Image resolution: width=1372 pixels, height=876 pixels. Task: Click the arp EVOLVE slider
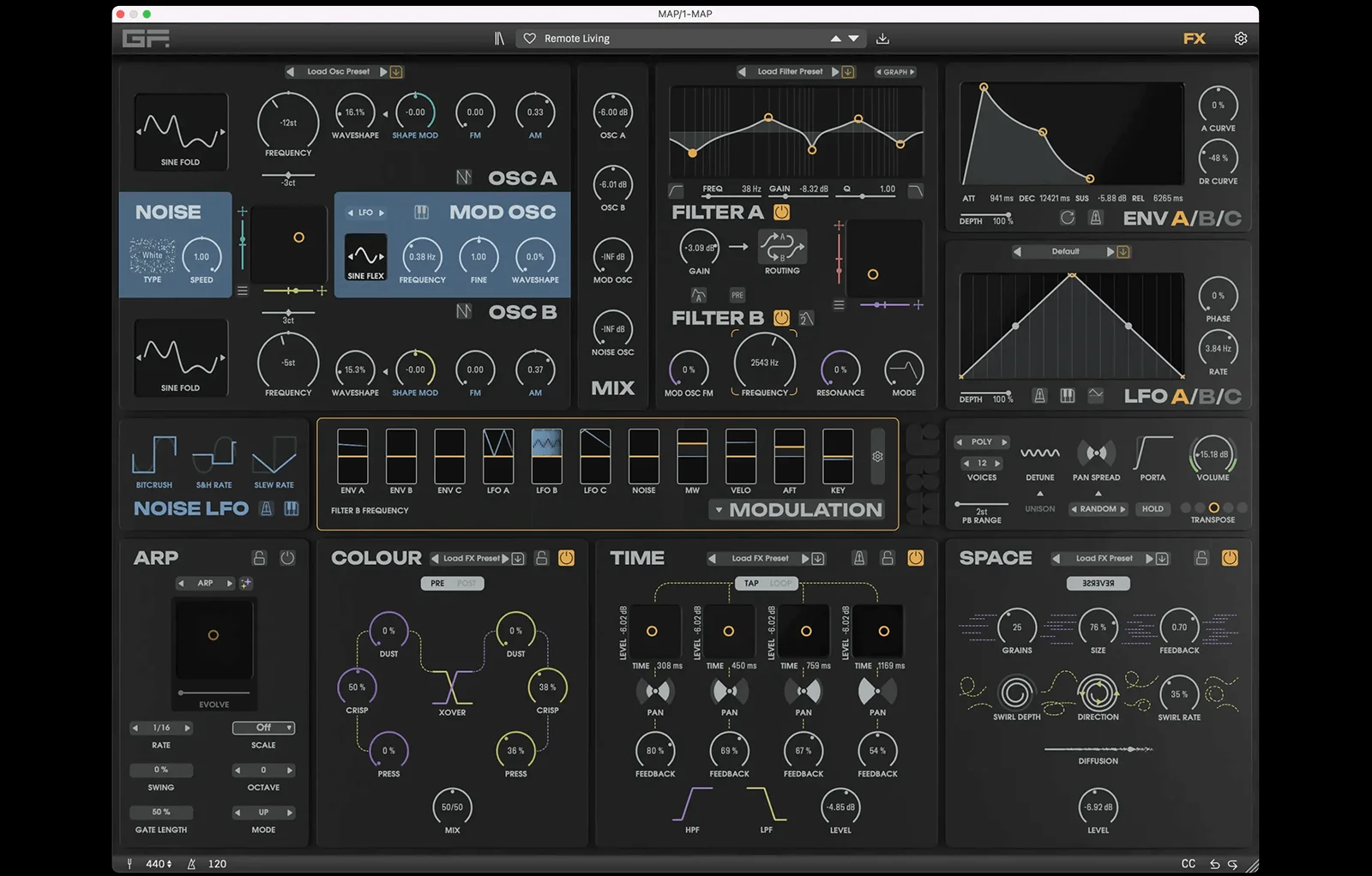(214, 693)
